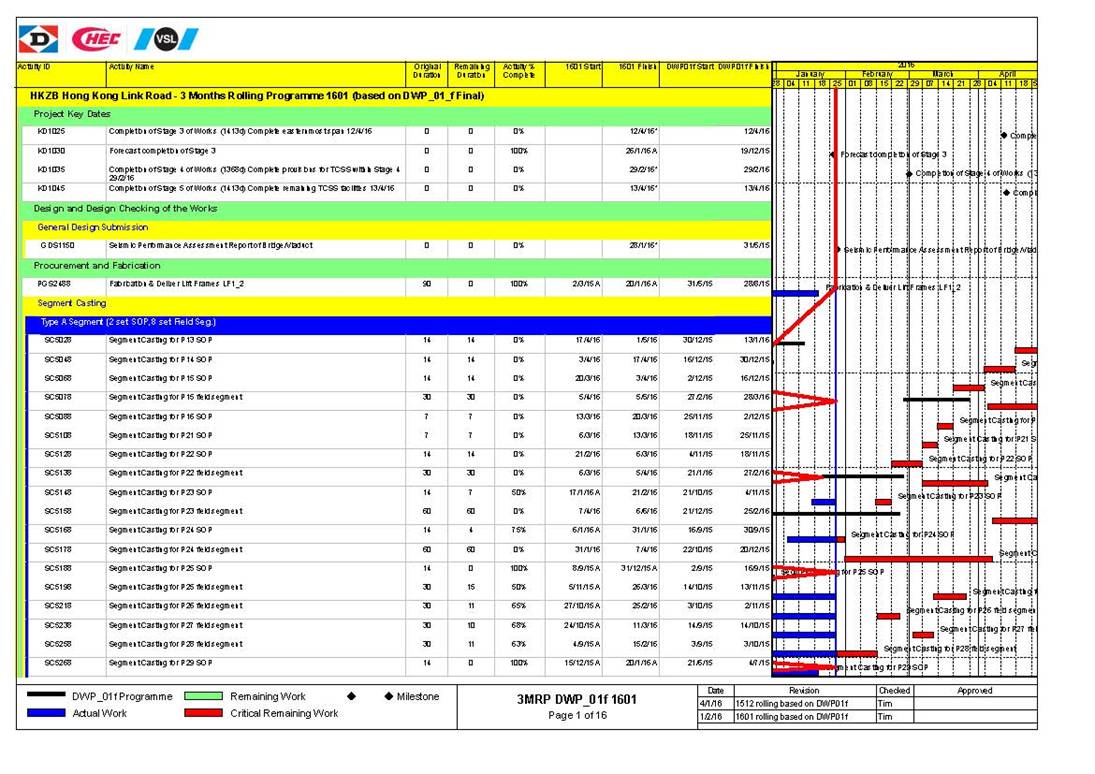Select the Segment Casting for P22 field segment row

click(x=399, y=474)
